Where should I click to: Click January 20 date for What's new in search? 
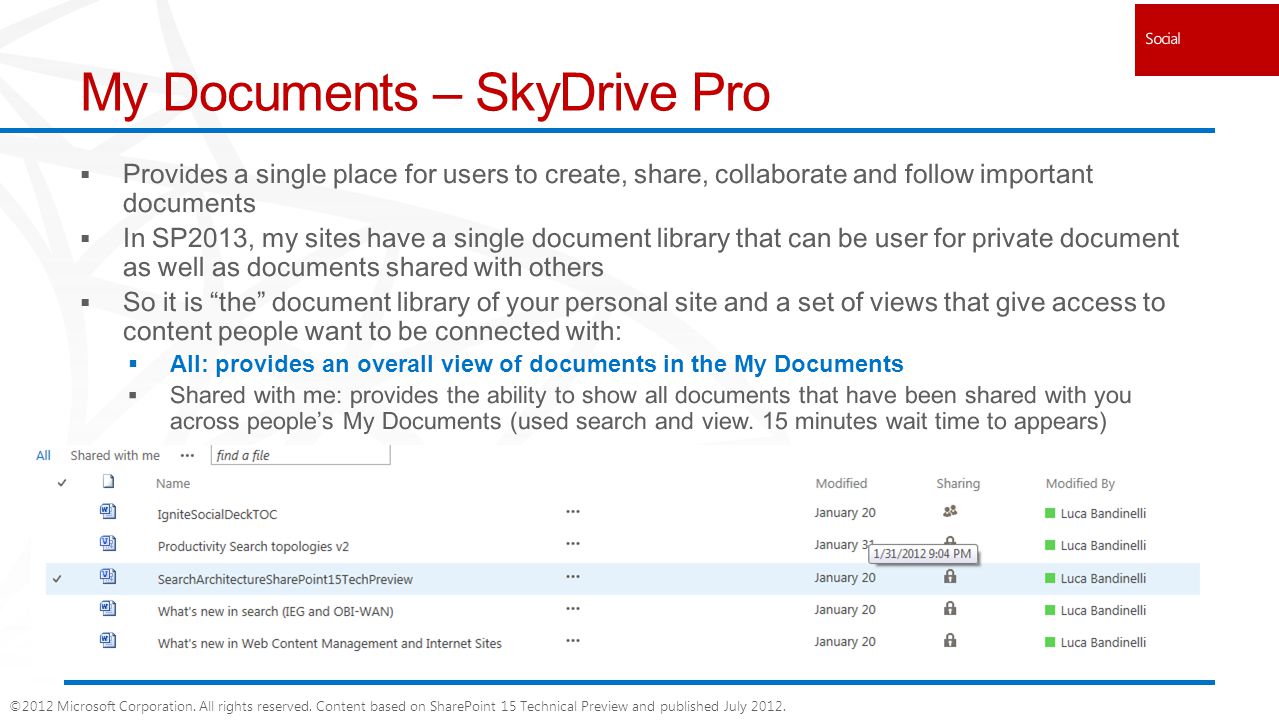(845, 609)
